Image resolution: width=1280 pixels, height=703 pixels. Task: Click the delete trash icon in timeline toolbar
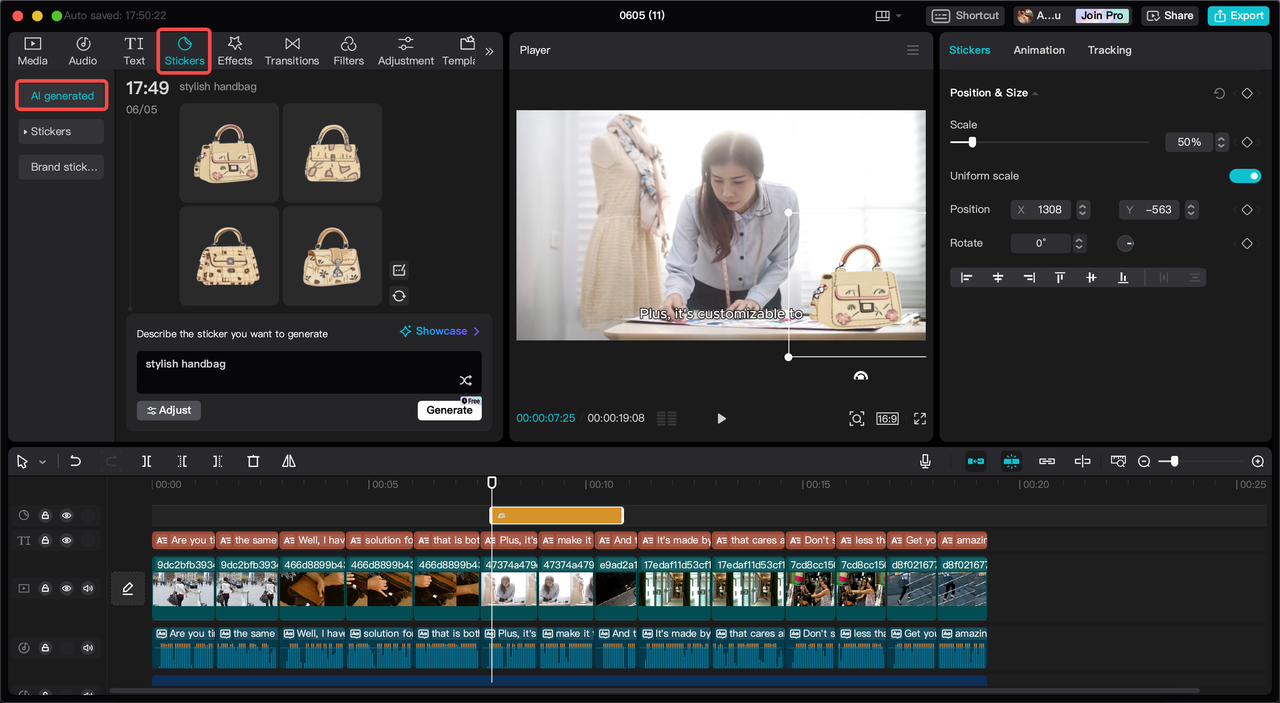253,461
